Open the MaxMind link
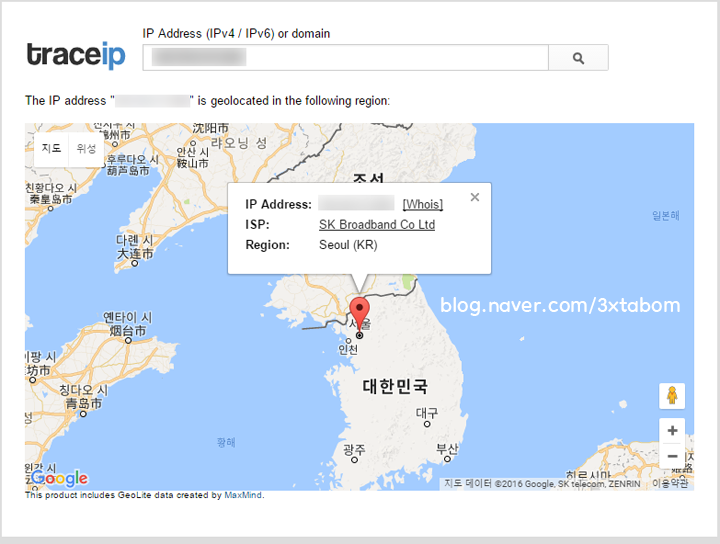 (x=243, y=495)
